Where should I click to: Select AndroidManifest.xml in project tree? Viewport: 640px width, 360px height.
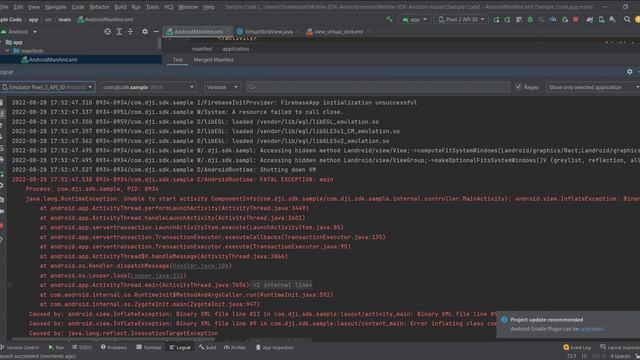point(49,60)
